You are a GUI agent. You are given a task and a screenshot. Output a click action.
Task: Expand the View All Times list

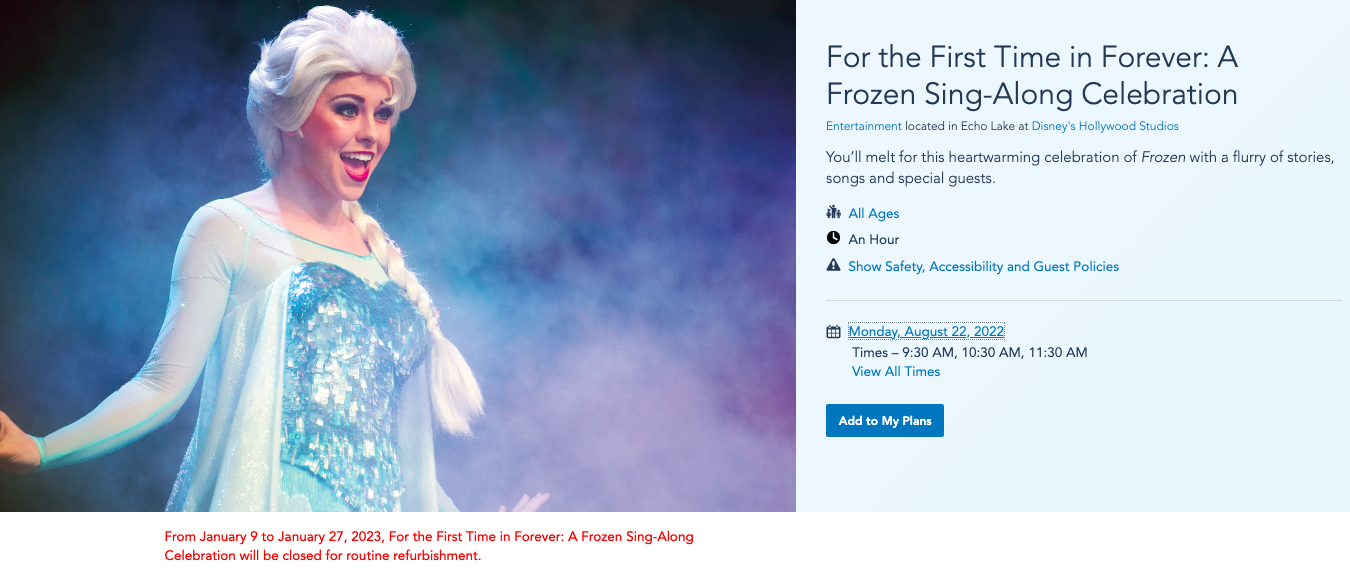[x=896, y=371]
